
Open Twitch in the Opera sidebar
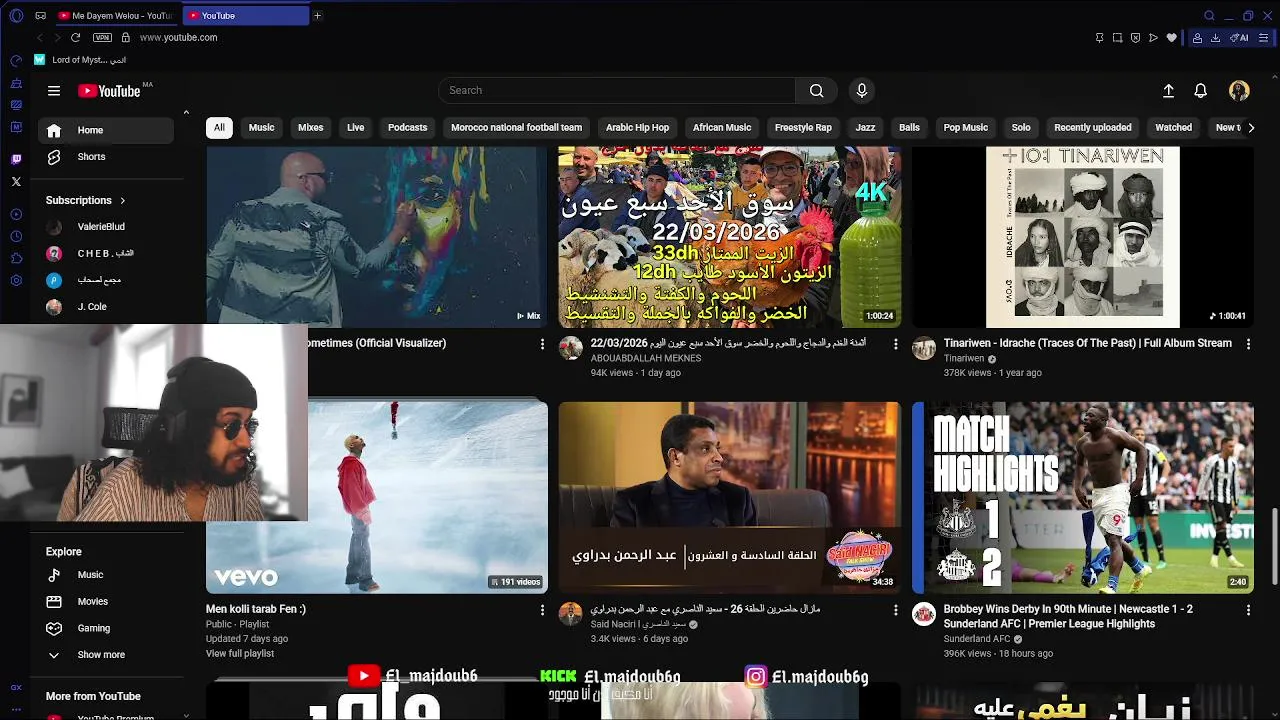point(16,160)
